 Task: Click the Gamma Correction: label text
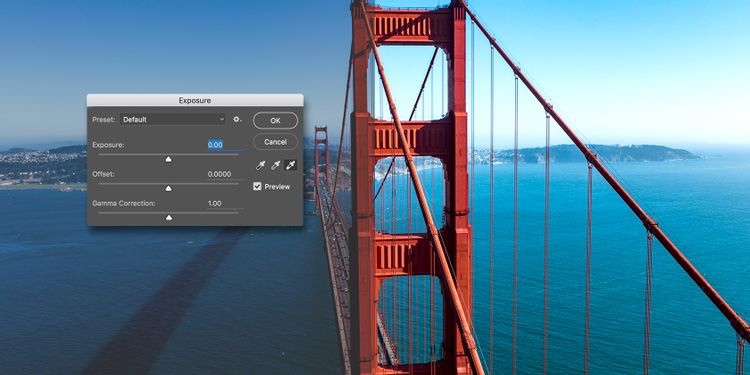124,203
